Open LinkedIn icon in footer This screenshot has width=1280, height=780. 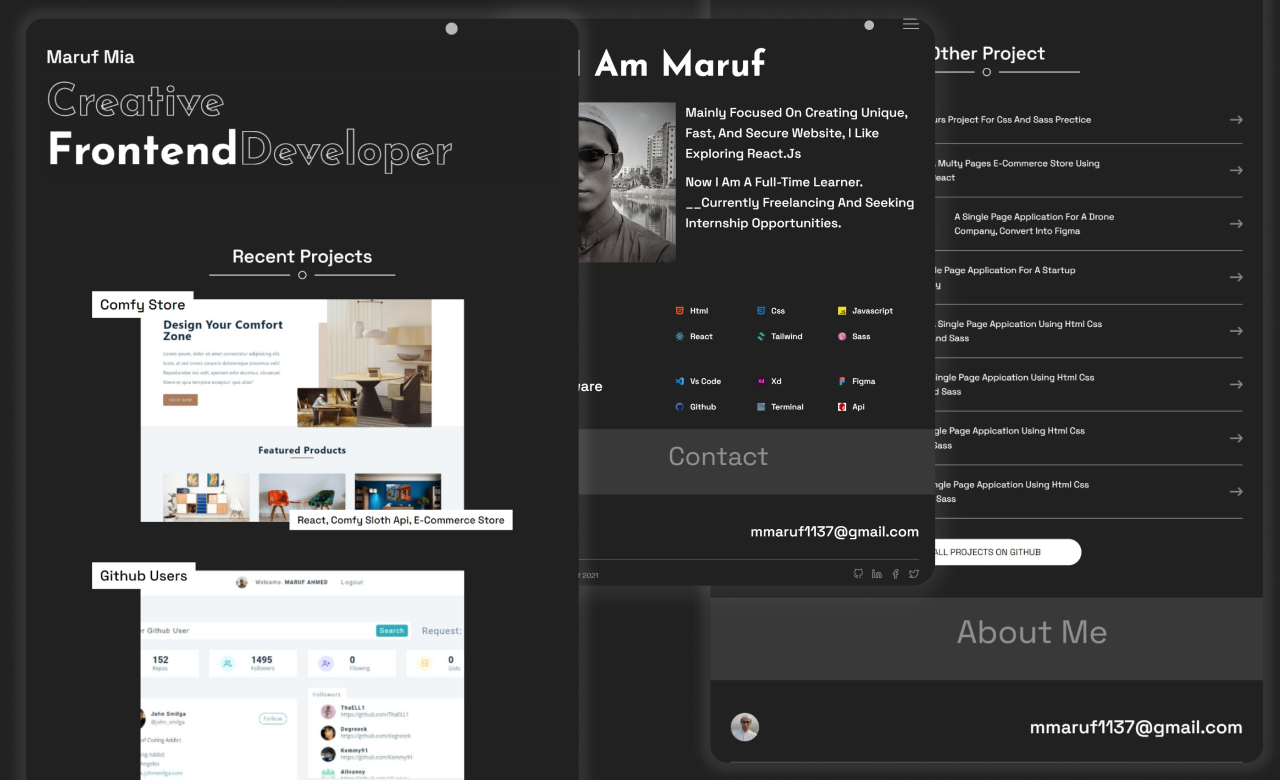tap(877, 574)
